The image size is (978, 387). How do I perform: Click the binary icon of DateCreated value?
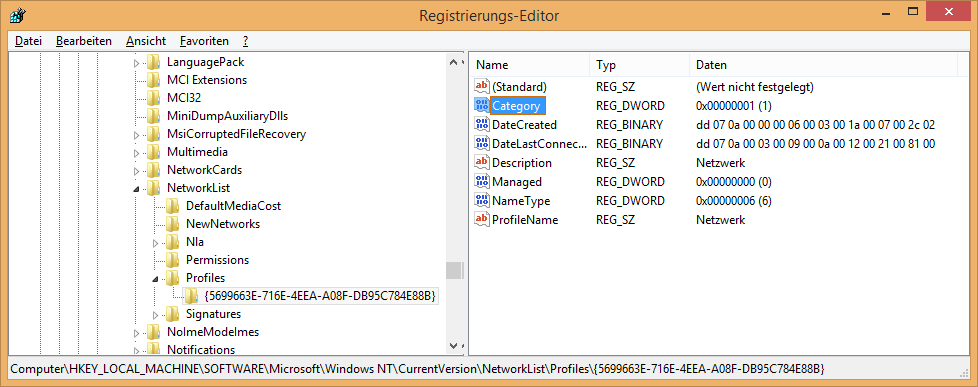coord(482,125)
